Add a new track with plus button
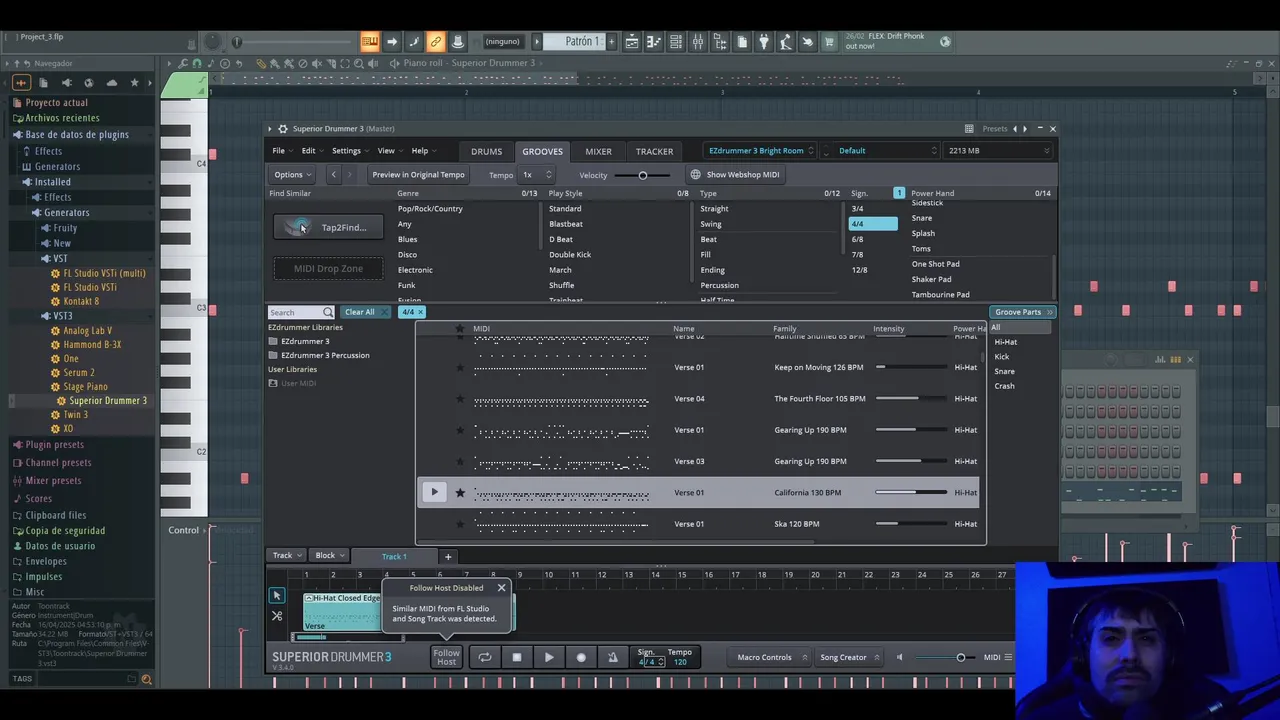Image resolution: width=1280 pixels, height=720 pixels. click(x=448, y=556)
